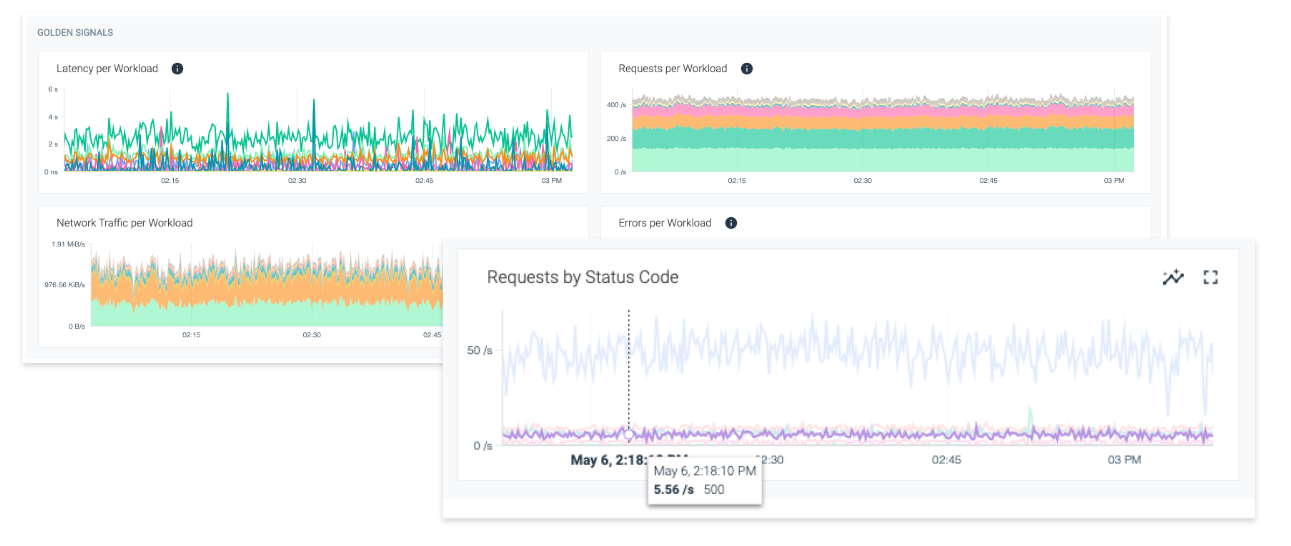Image resolution: width=1291 pixels, height=546 pixels.
Task: Click the Requests by Status Code title
Action: coord(583,277)
